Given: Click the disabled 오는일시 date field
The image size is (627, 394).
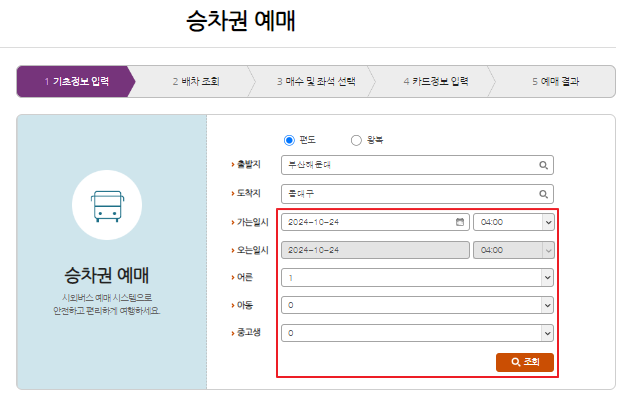Looking at the screenshot, I should [375, 250].
